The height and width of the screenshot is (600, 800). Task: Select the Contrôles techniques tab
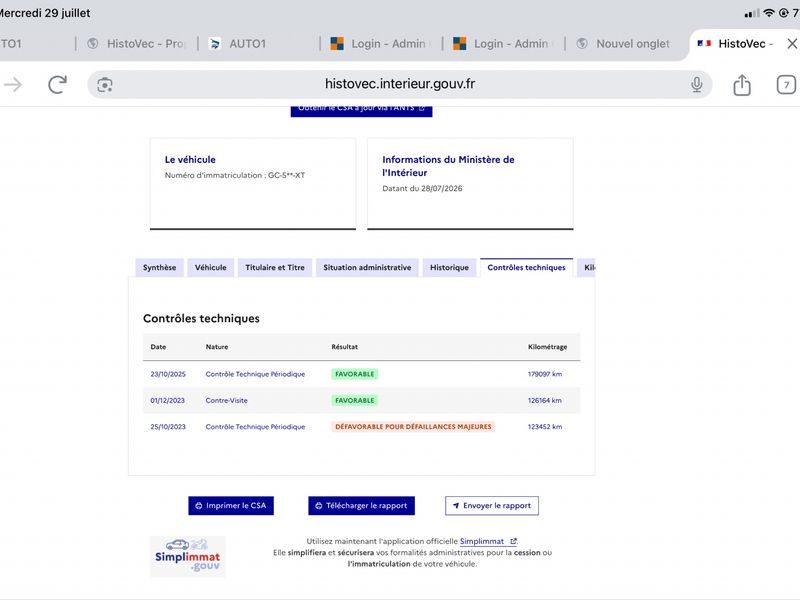click(x=526, y=267)
